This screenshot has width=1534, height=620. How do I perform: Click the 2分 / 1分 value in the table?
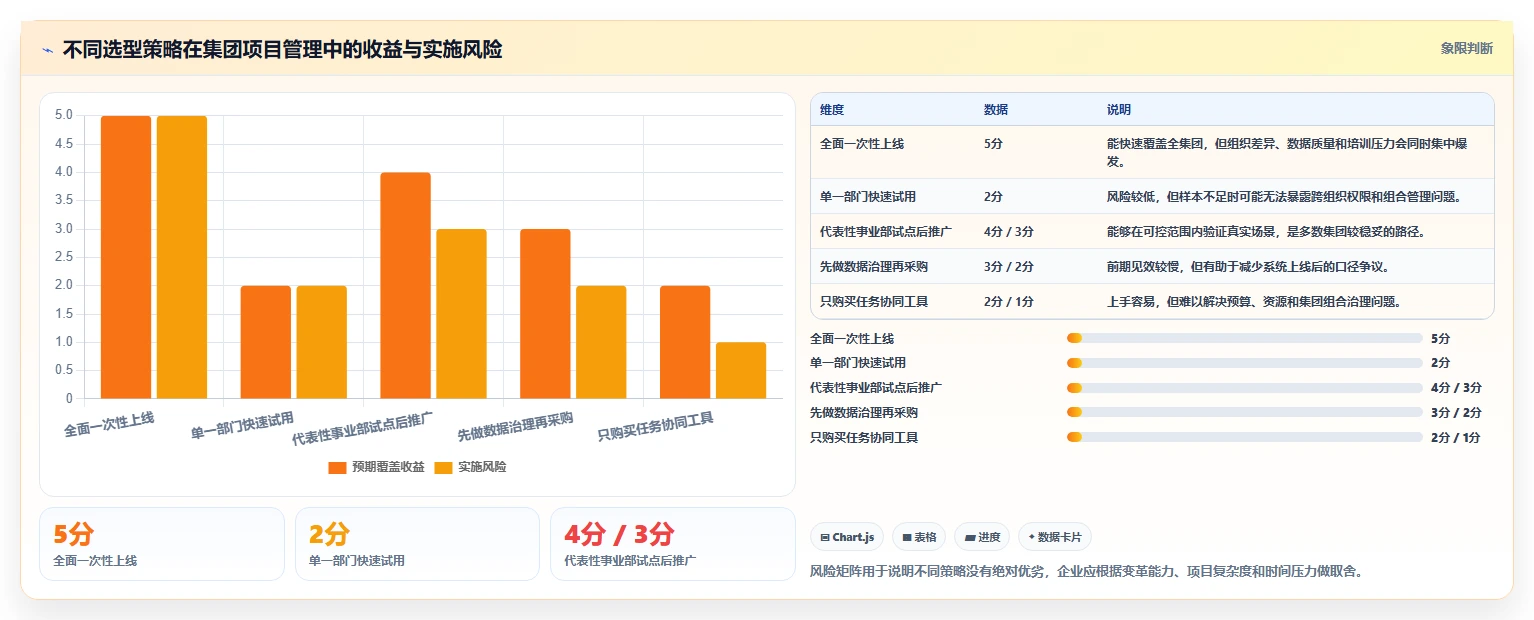1009,302
